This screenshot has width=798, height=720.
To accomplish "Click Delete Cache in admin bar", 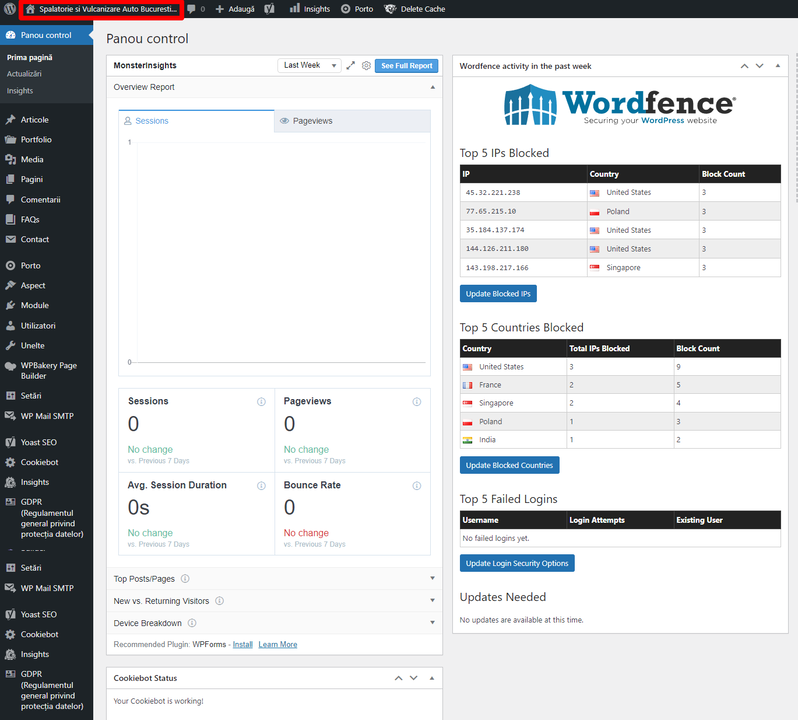I will [x=414, y=9].
